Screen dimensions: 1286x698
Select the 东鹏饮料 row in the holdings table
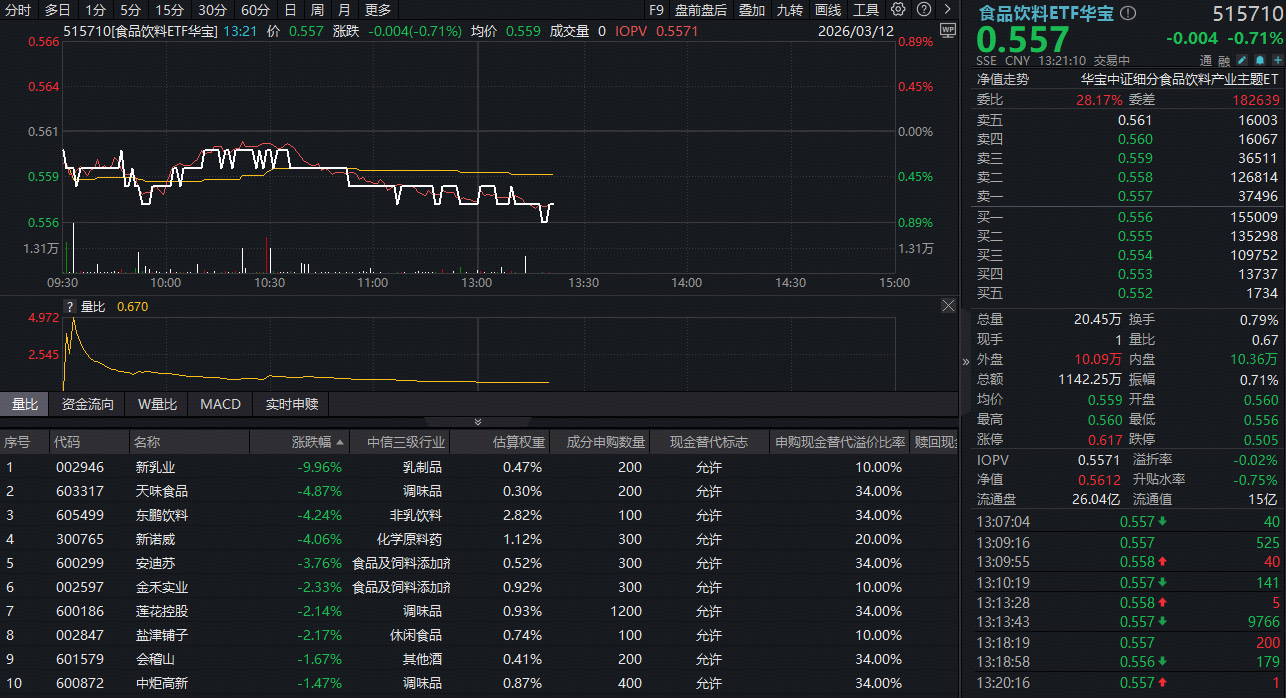coord(162,515)
